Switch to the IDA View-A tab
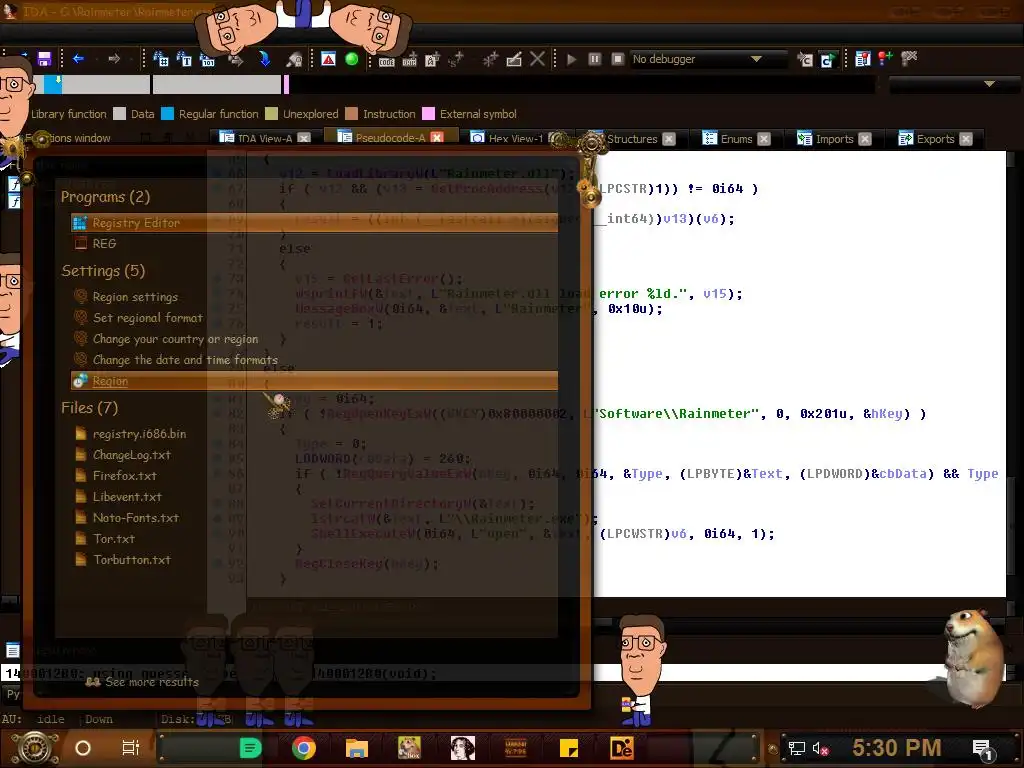1024x768 pixels. coord(264,138)
